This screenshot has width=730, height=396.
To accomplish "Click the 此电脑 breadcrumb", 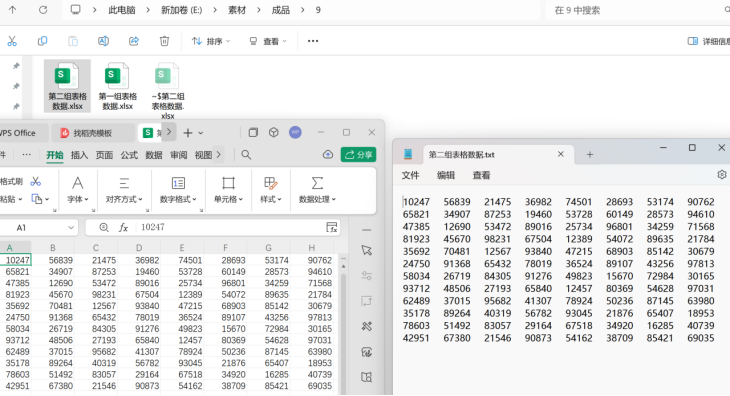I will pos(122,10).
